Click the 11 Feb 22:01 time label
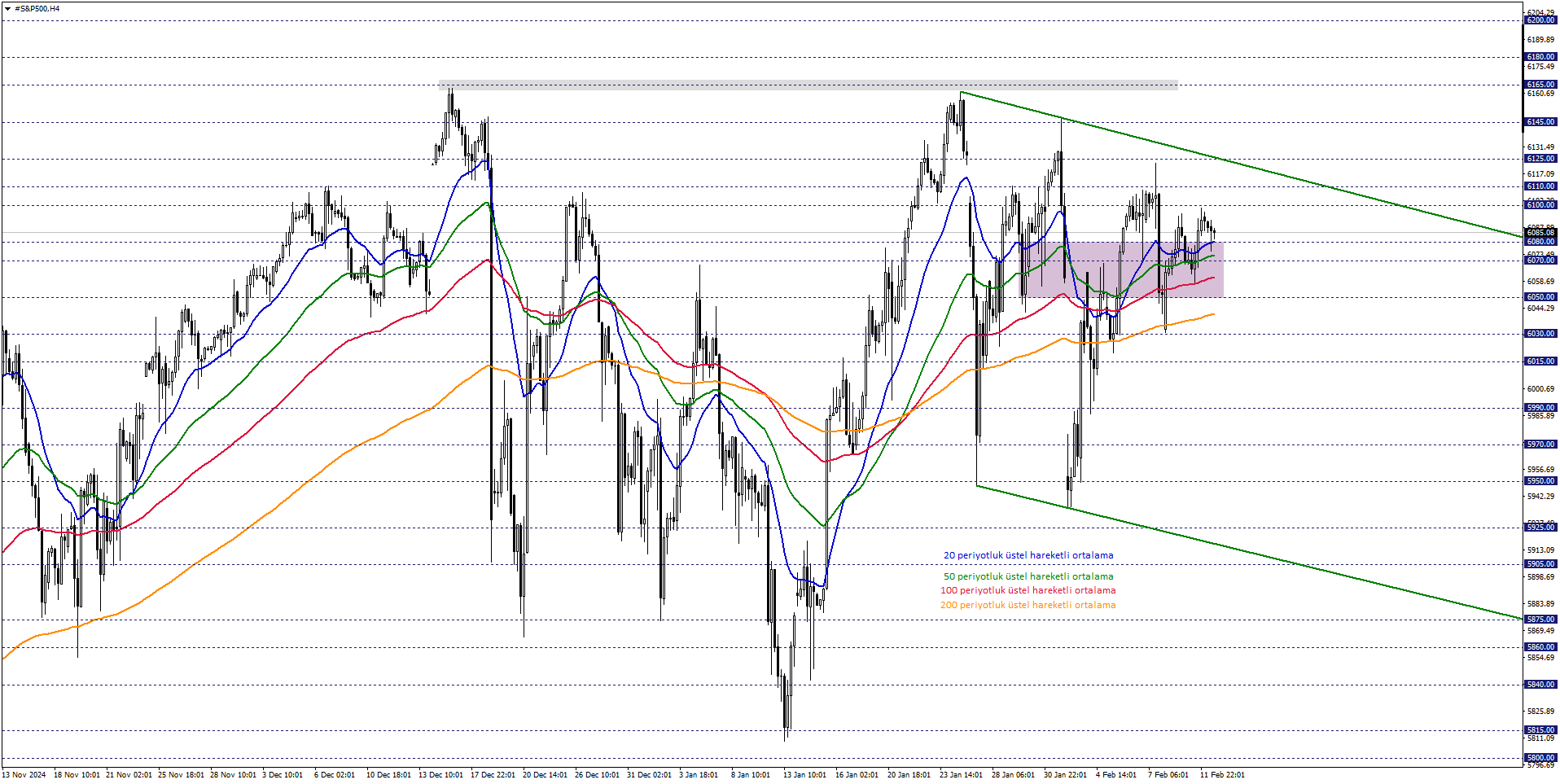 1222,774
